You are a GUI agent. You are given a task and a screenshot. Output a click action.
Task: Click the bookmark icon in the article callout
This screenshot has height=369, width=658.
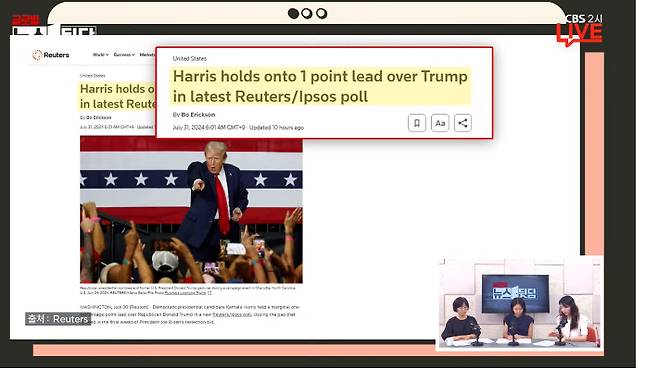(x=417, y=123)
